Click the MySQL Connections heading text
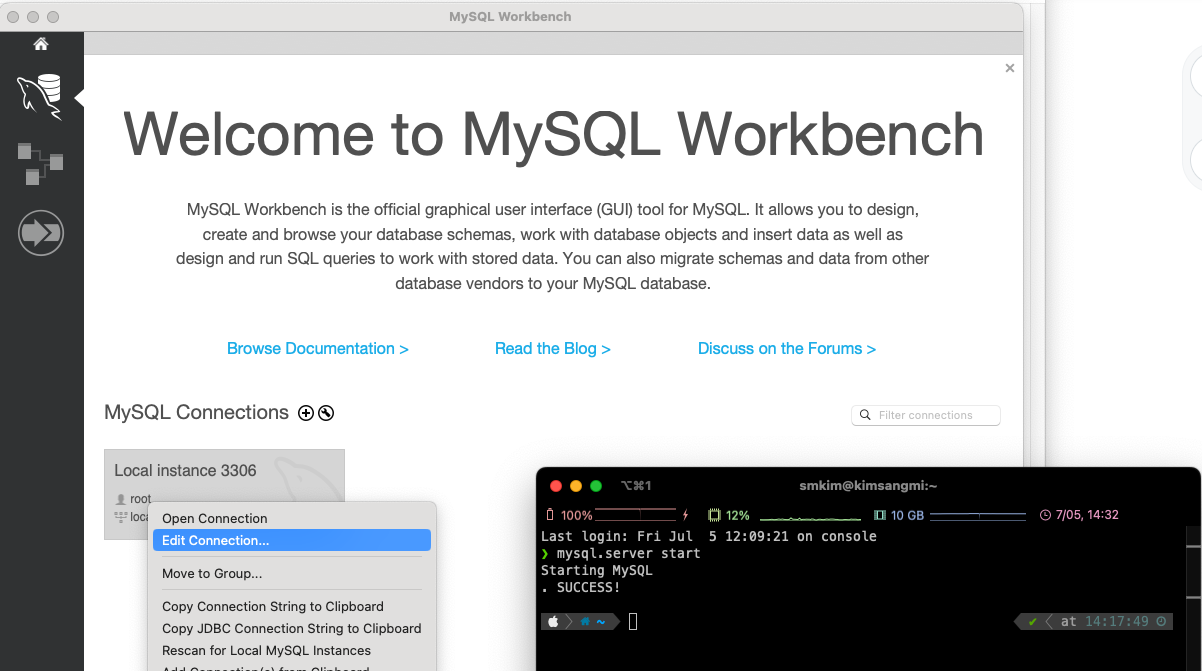This screenshot has width=1202, height=671. (197, 412)
